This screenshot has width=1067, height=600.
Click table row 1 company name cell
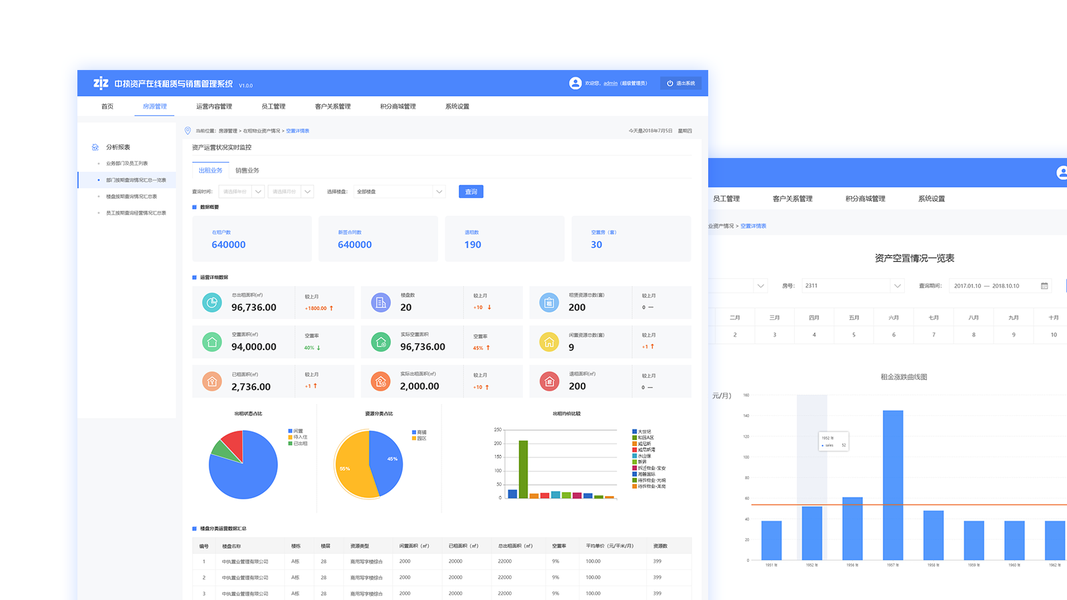(x=245, y=562)
